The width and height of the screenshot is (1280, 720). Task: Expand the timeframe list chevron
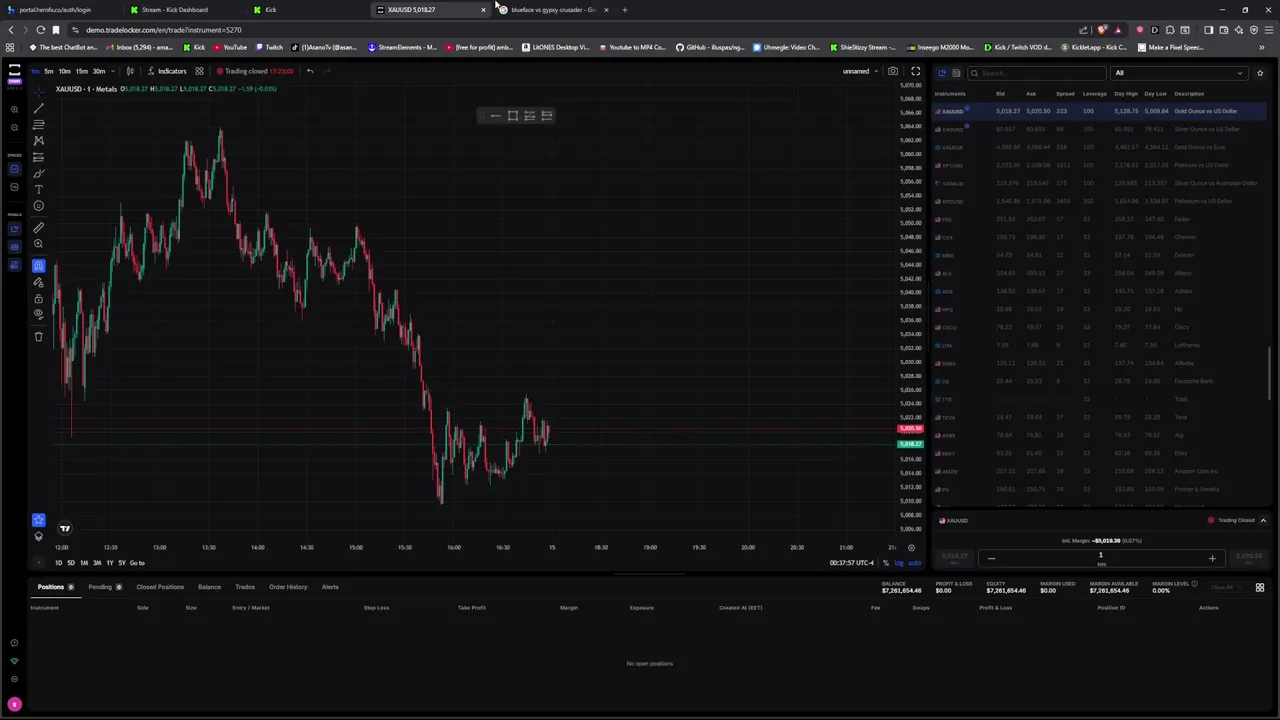pyautogui.click(x=113, y=71)
